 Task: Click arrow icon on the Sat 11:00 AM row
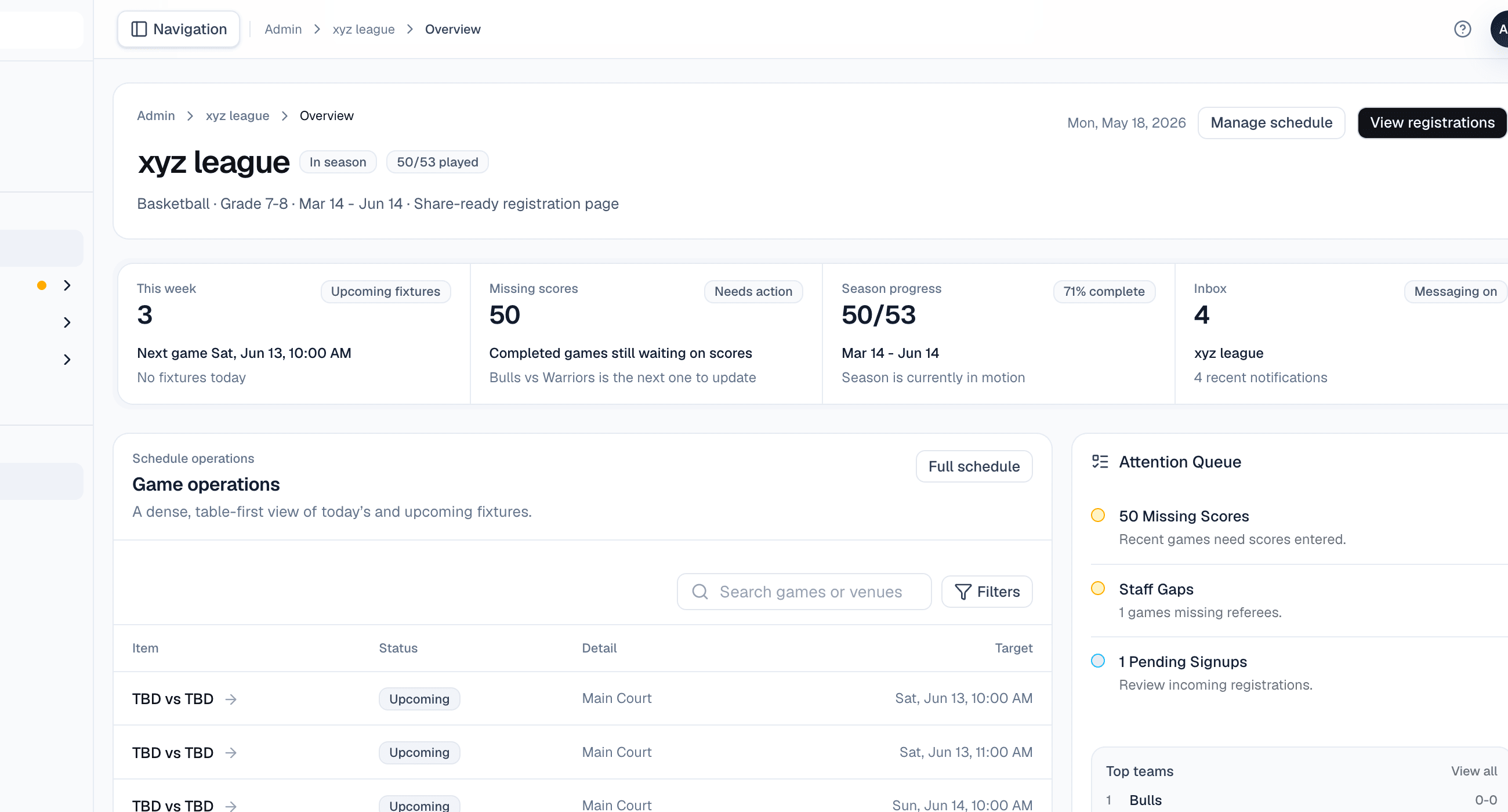point(231,753)
